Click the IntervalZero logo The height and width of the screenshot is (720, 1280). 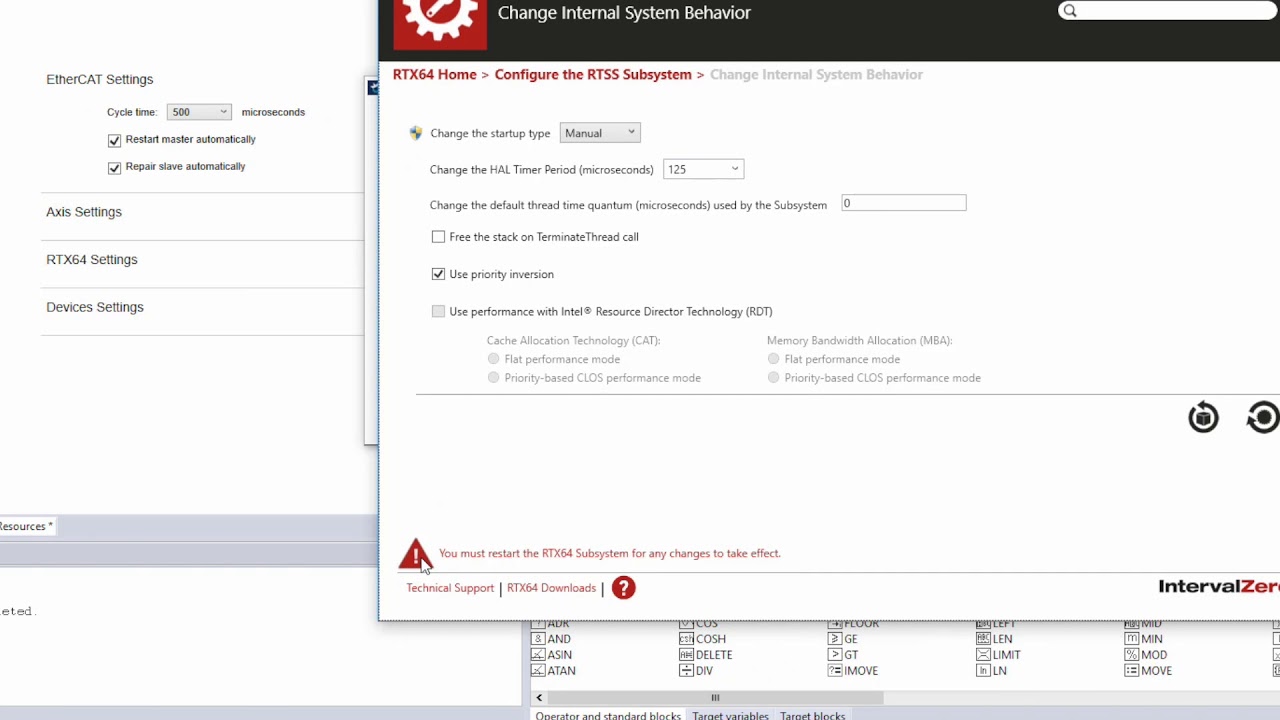(x=1219, y=587)
